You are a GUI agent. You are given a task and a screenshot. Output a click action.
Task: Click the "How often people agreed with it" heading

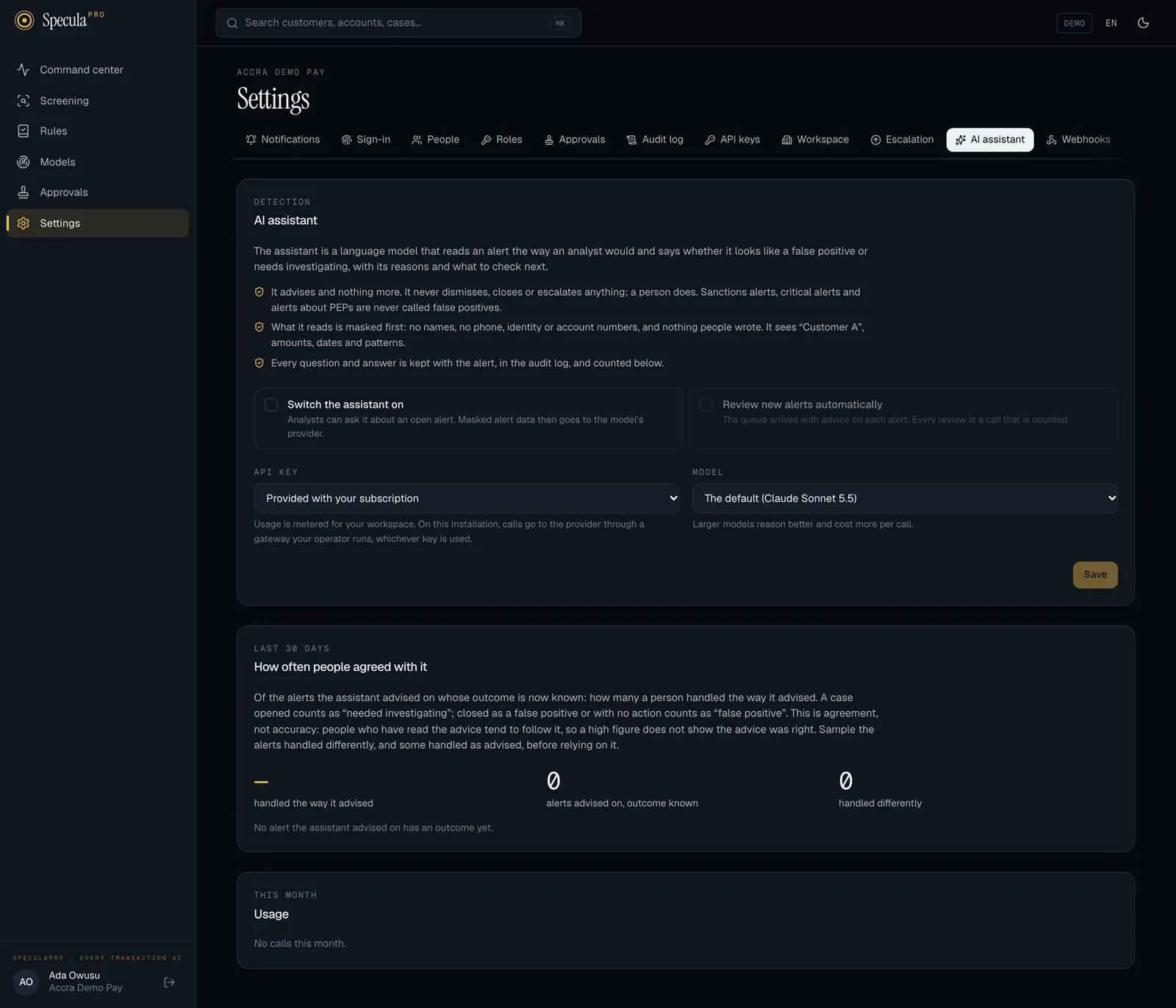click(x=340, y=667)
